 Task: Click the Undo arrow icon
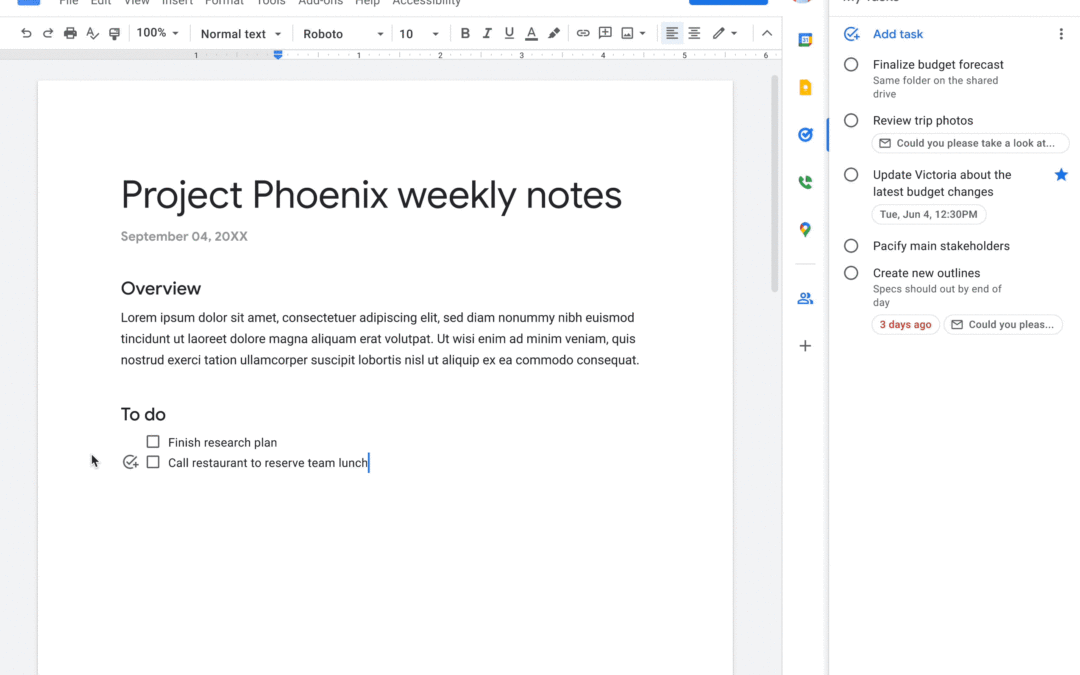tap(26, 33)
